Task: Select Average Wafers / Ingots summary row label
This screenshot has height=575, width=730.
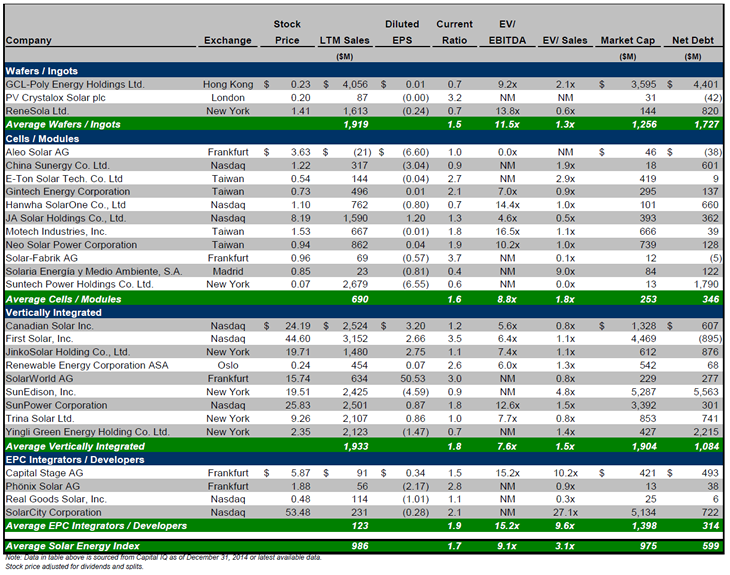Action: [63, 124]
